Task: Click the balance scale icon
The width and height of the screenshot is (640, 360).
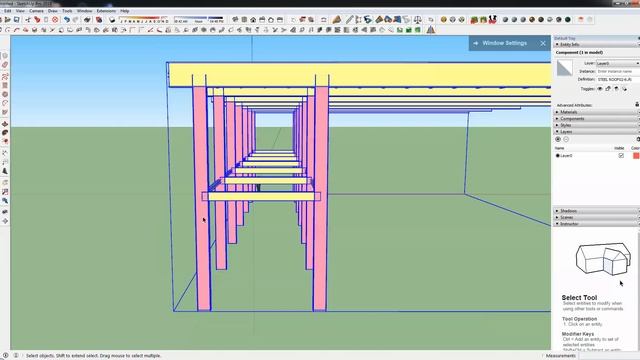Action: pyautogui.click(x=418, y=20)
